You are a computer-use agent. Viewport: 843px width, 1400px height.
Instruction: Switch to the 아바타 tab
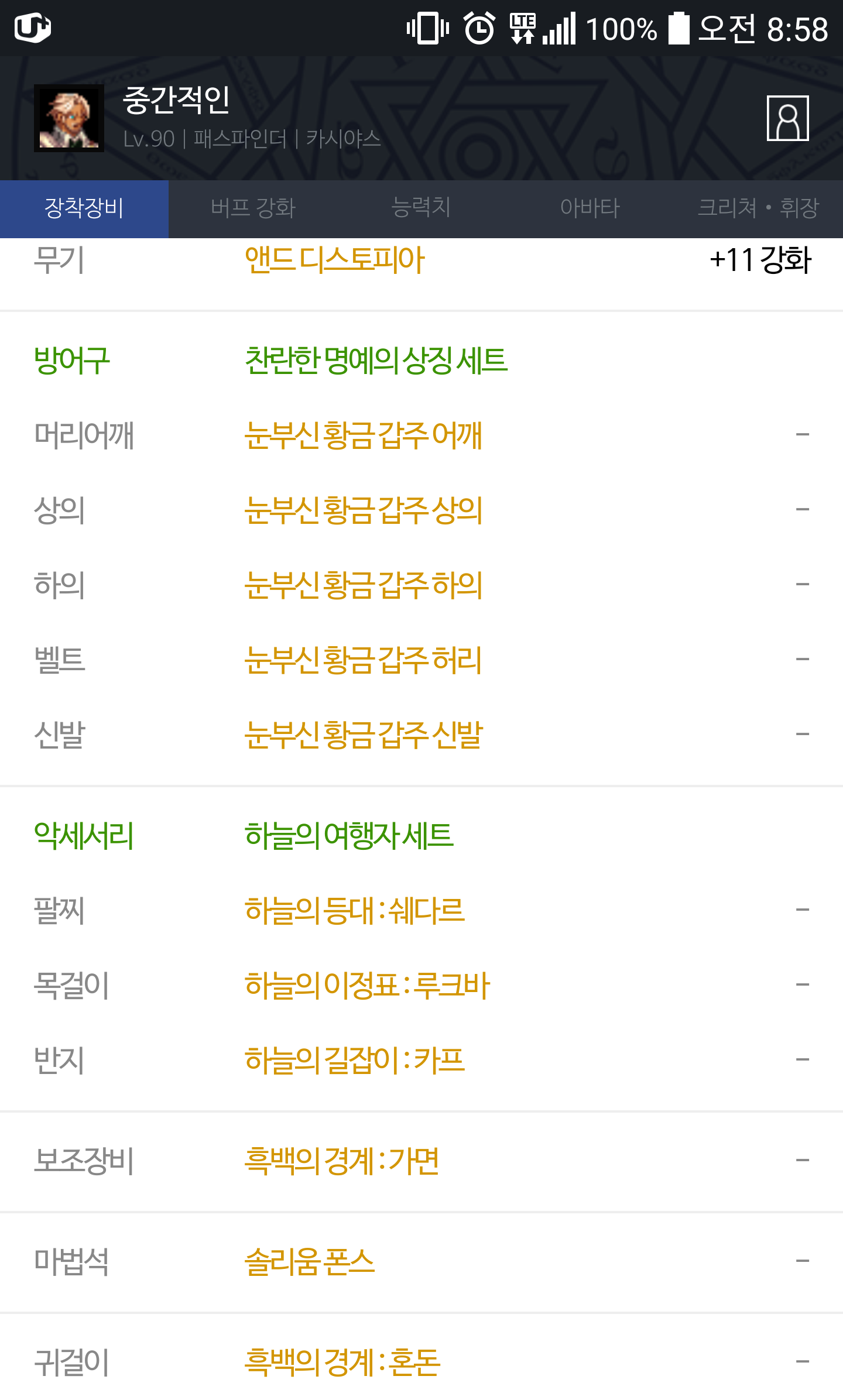[590, 208]
